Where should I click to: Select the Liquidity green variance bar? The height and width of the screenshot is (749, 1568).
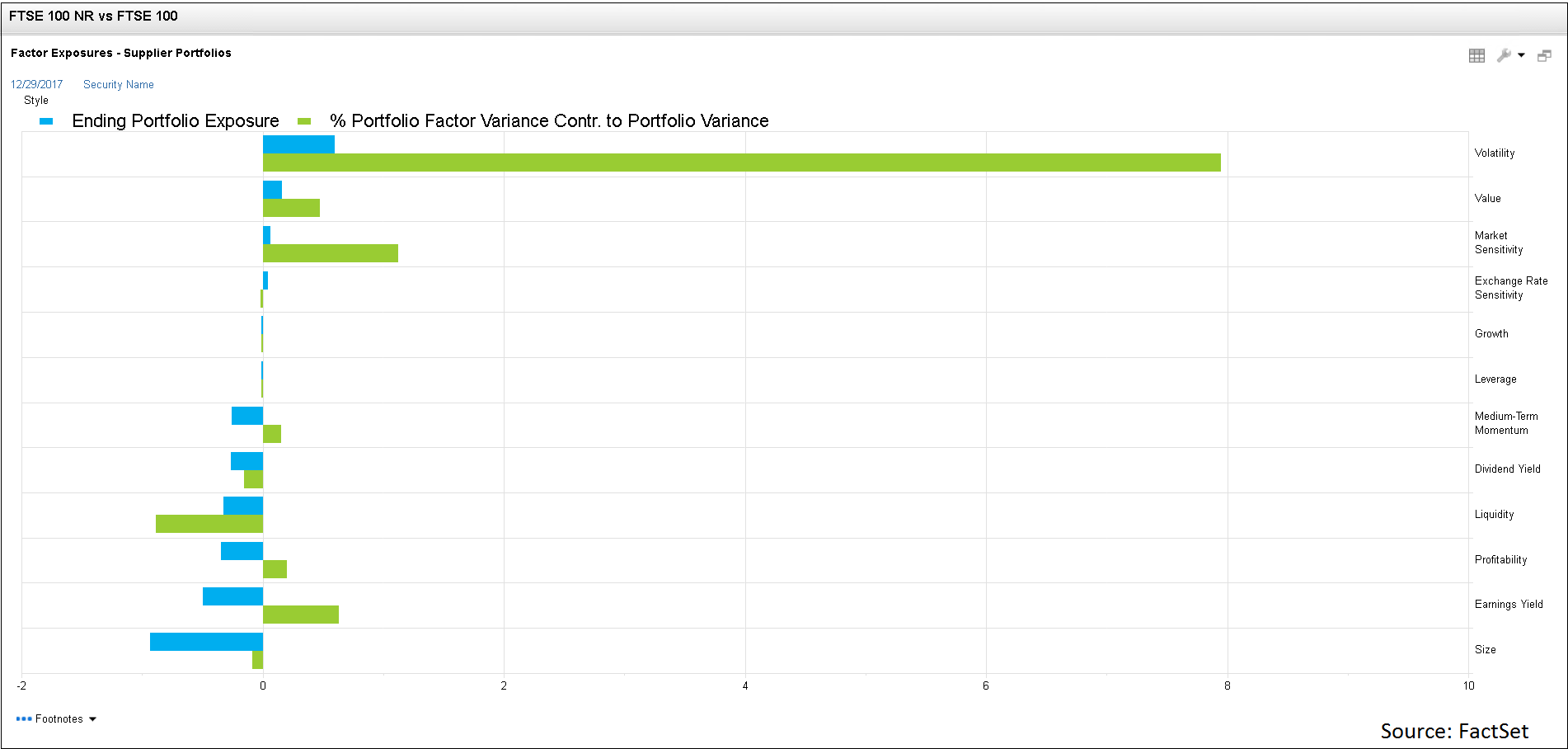tap(209, 524)
